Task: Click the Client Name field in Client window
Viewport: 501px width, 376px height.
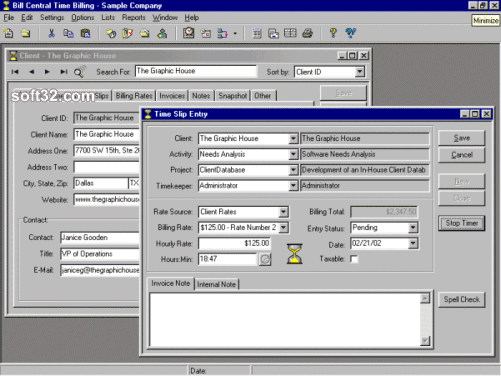Action: point(106,134)
